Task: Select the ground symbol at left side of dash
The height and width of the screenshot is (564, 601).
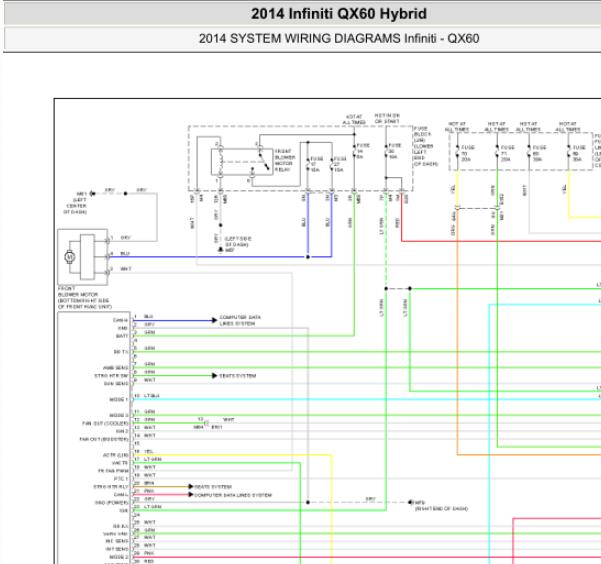Action: point(220,250)
